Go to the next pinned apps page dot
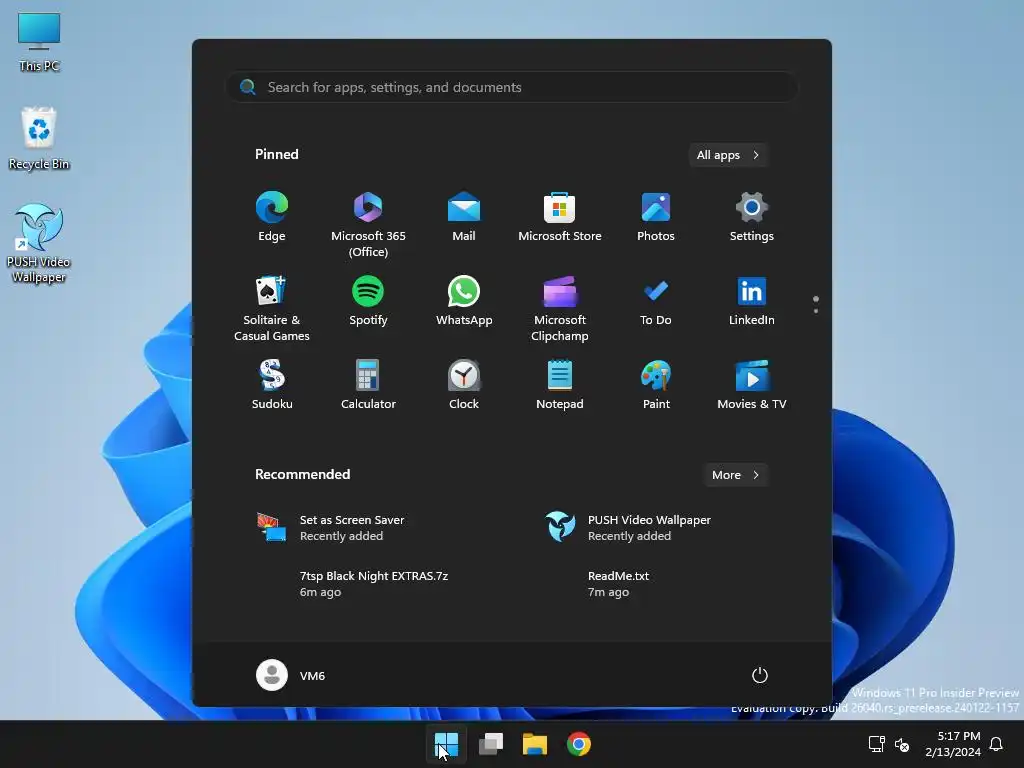 pos(816,311)
